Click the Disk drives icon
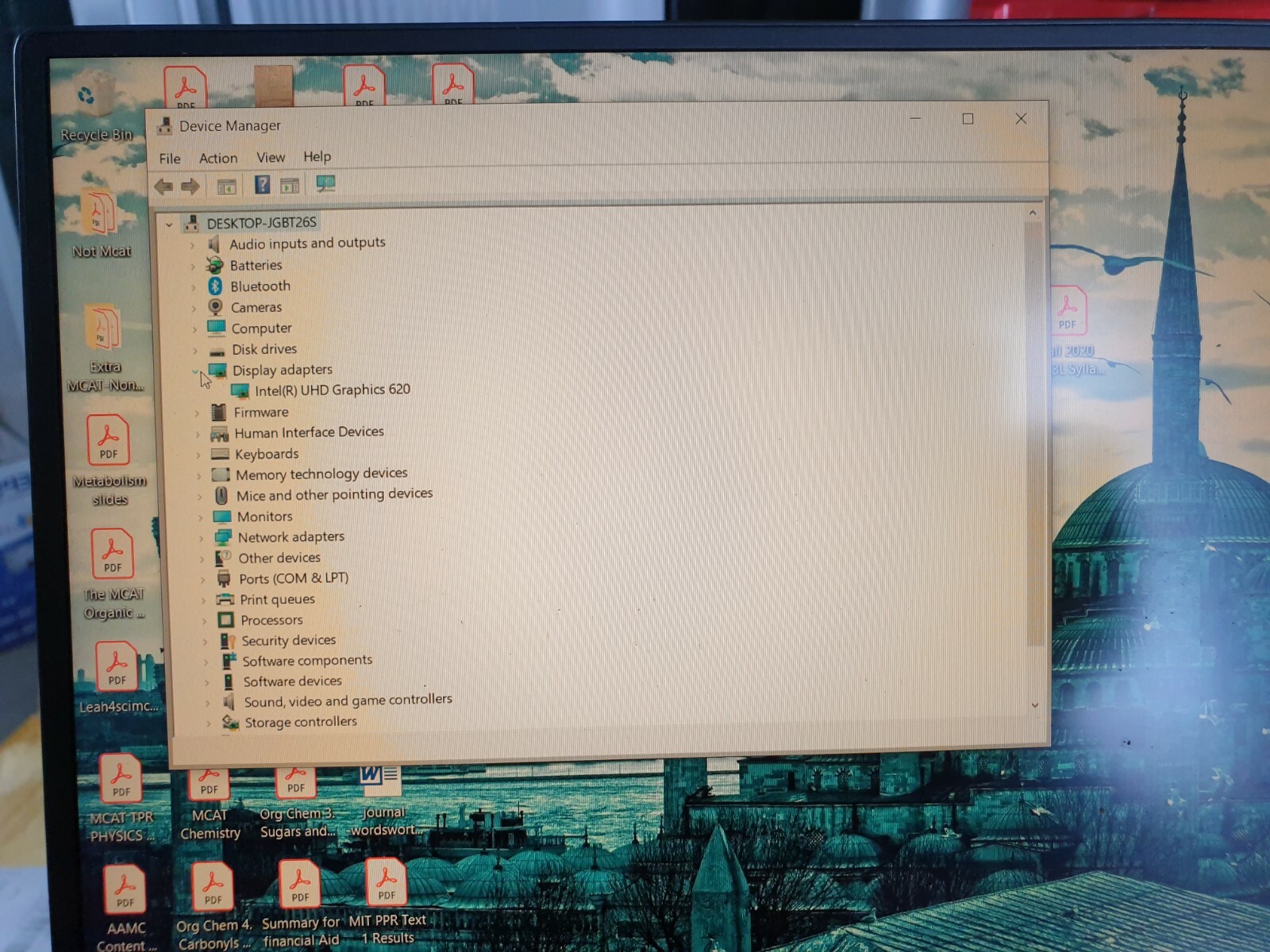The height and width of the screenshot is (952, 1270). point(217,350)
